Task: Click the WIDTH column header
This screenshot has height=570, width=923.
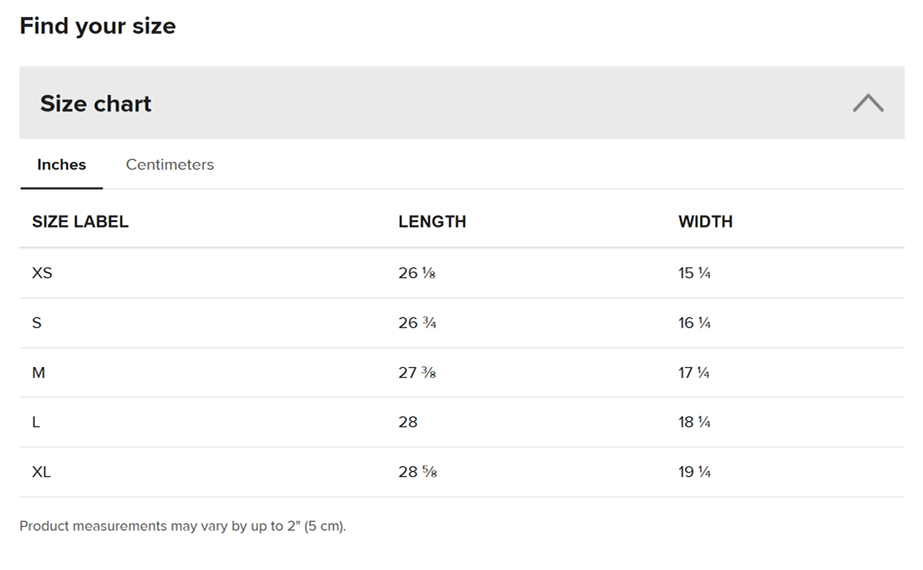Action: (x=705, y=222)
